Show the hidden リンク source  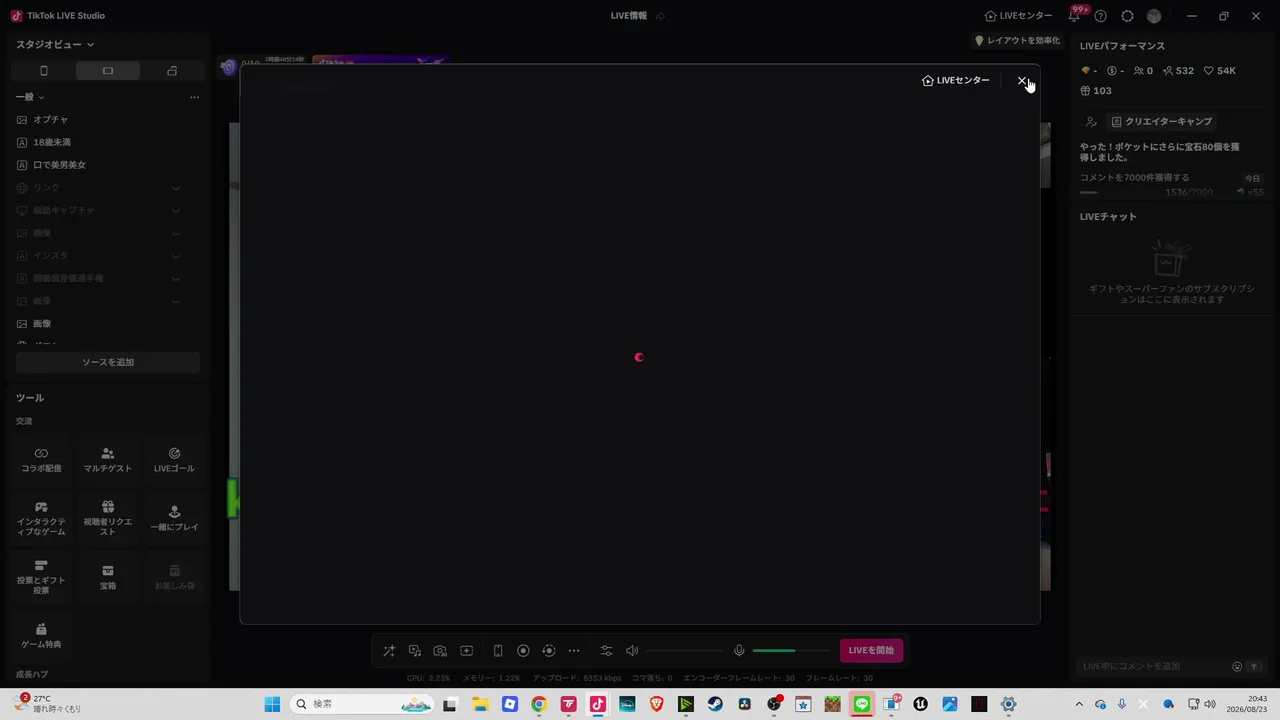coord(176,188)
